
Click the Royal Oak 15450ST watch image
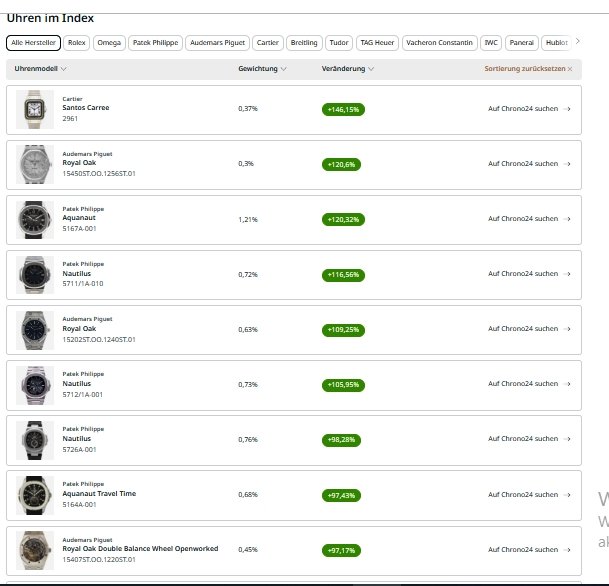point(35,164)
